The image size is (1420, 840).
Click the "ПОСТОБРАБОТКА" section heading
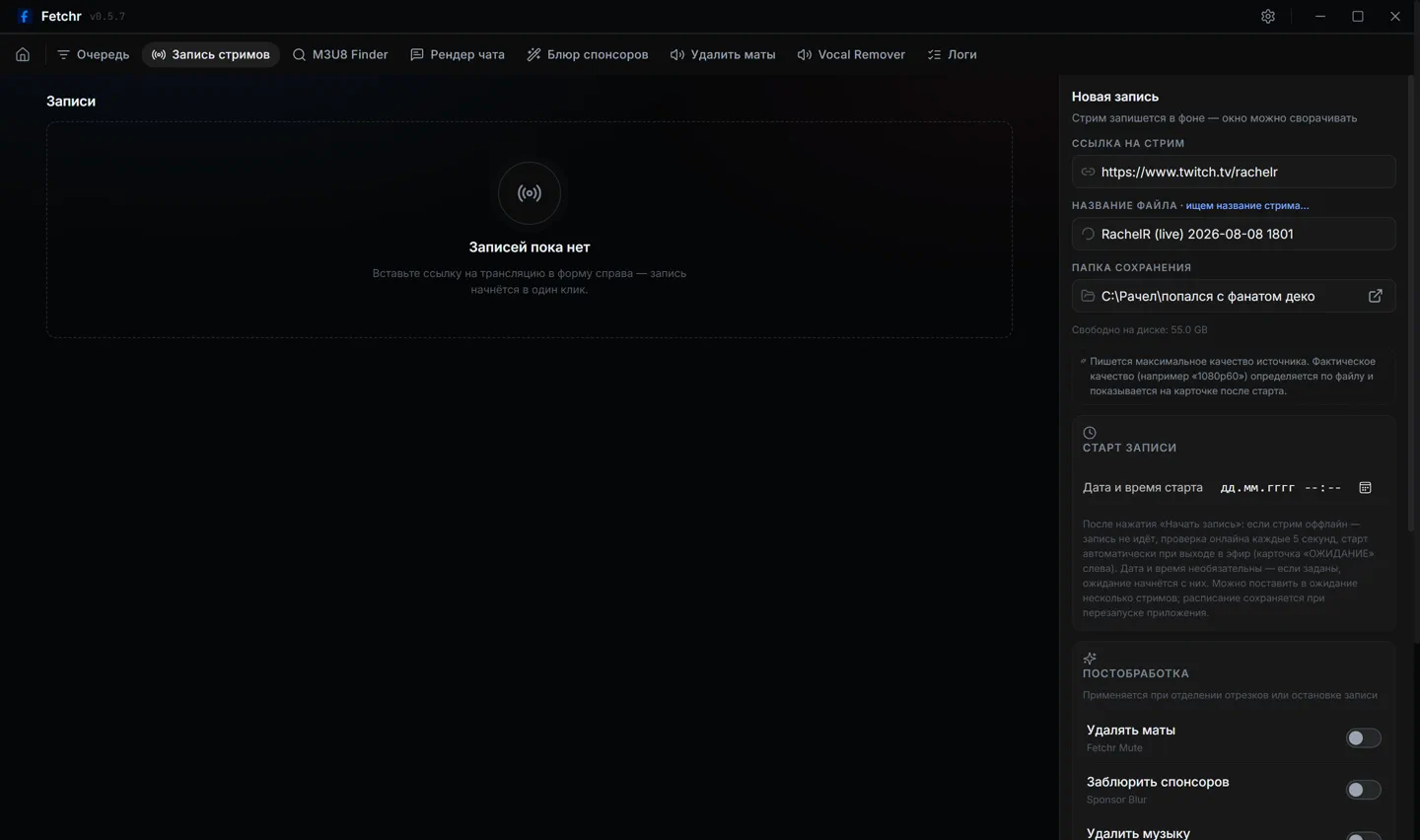point(1136,673)
